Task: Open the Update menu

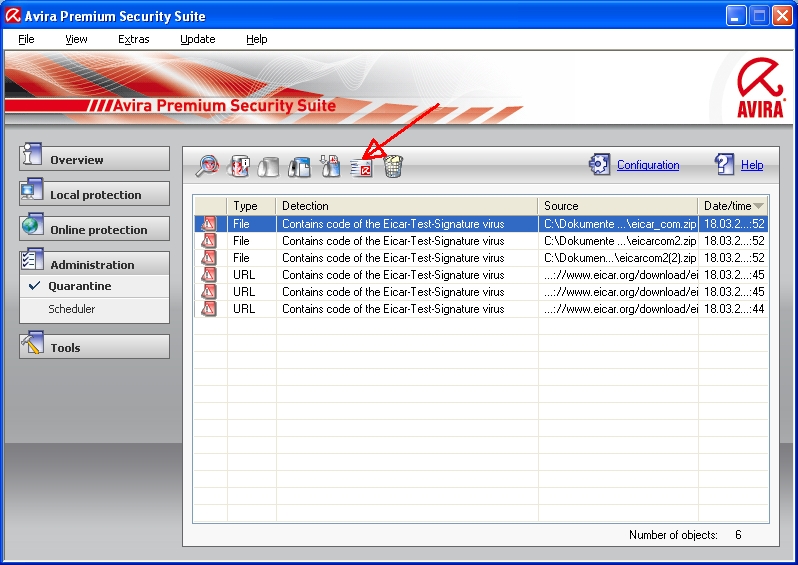Action: pos(197,39)
